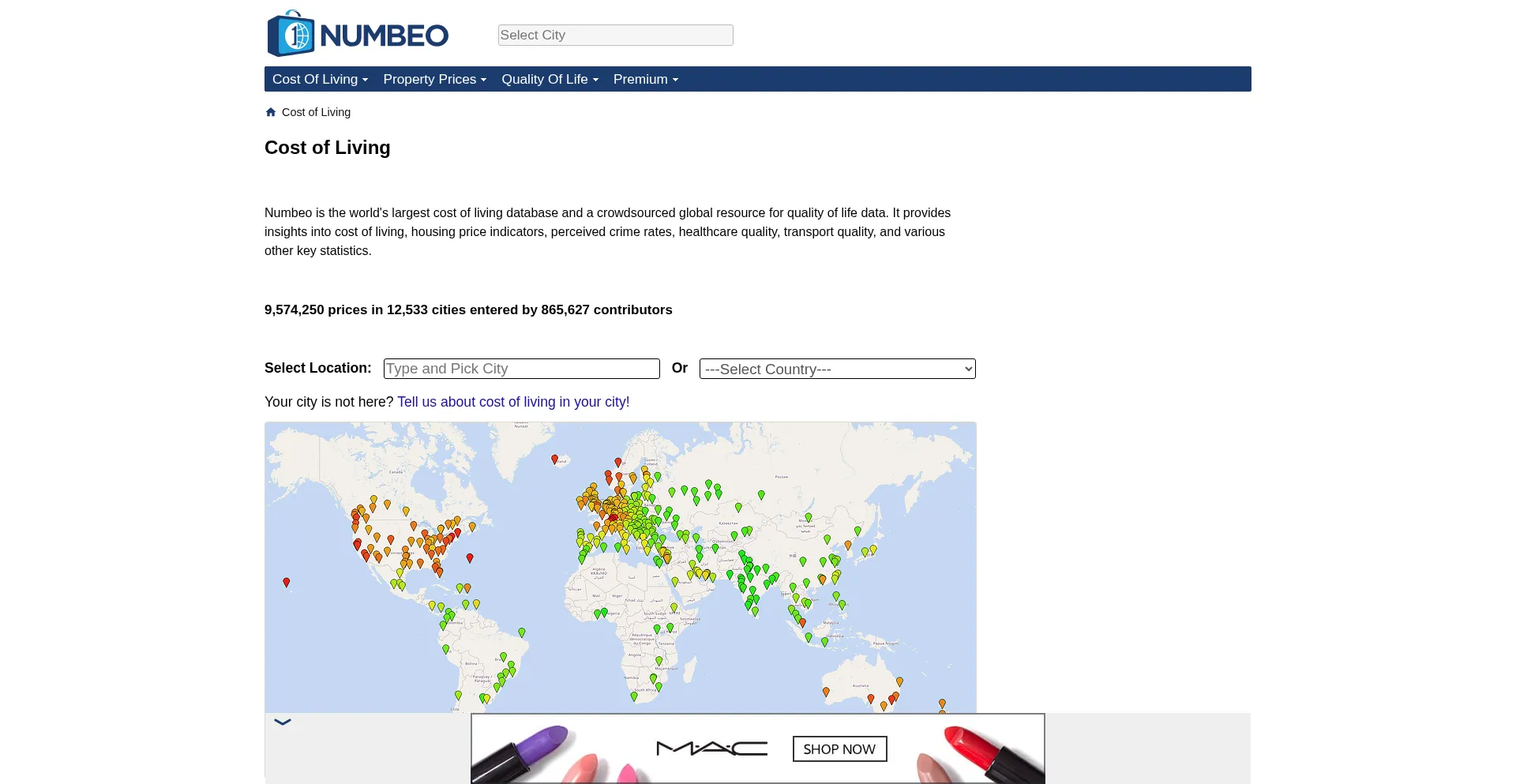The image size is (1516, 784).
Task: Click into the Type and Pick City field
Action: pyautogui.click(x=521, y=369)
